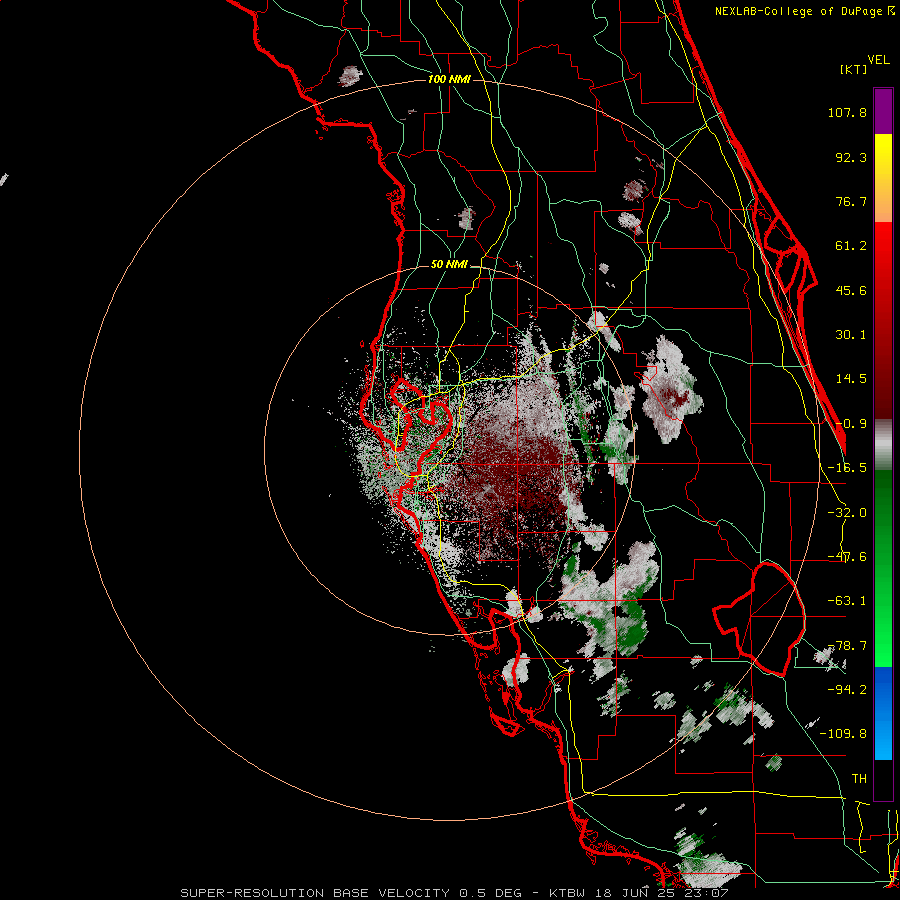Select the -0.9 value on the velocity scale
900x900 pixels.
tap(851, 424)
